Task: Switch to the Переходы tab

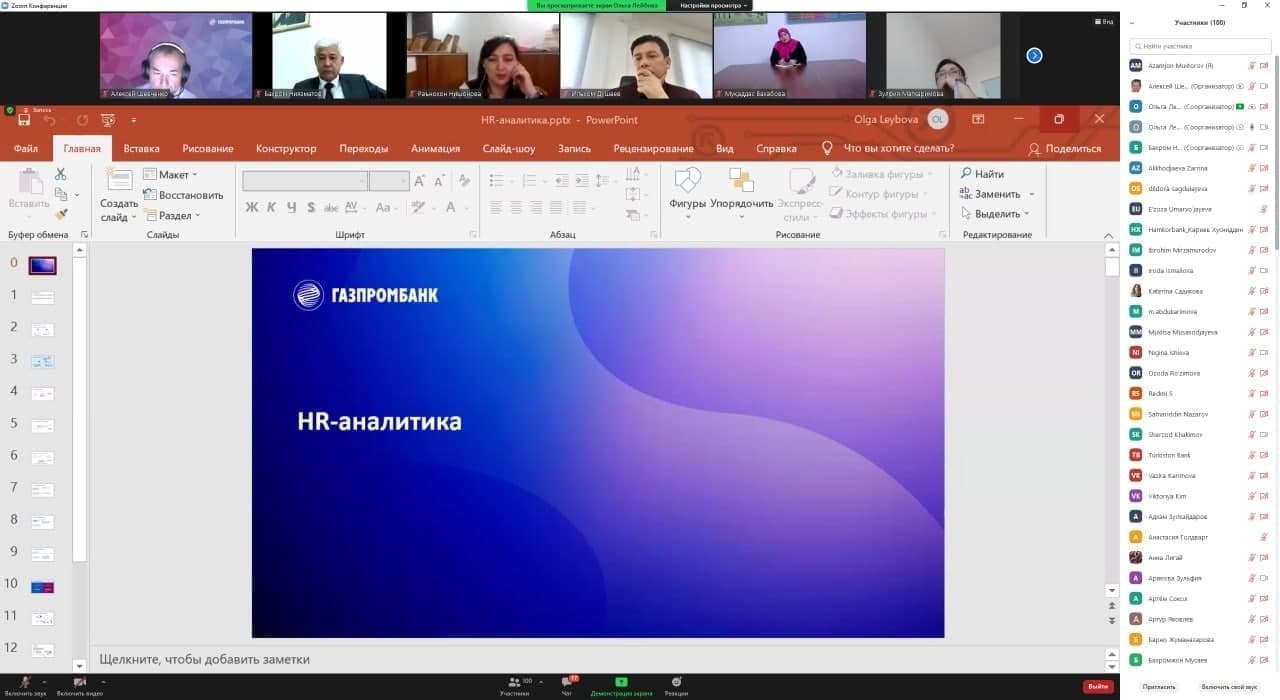Action: (363, 149)
